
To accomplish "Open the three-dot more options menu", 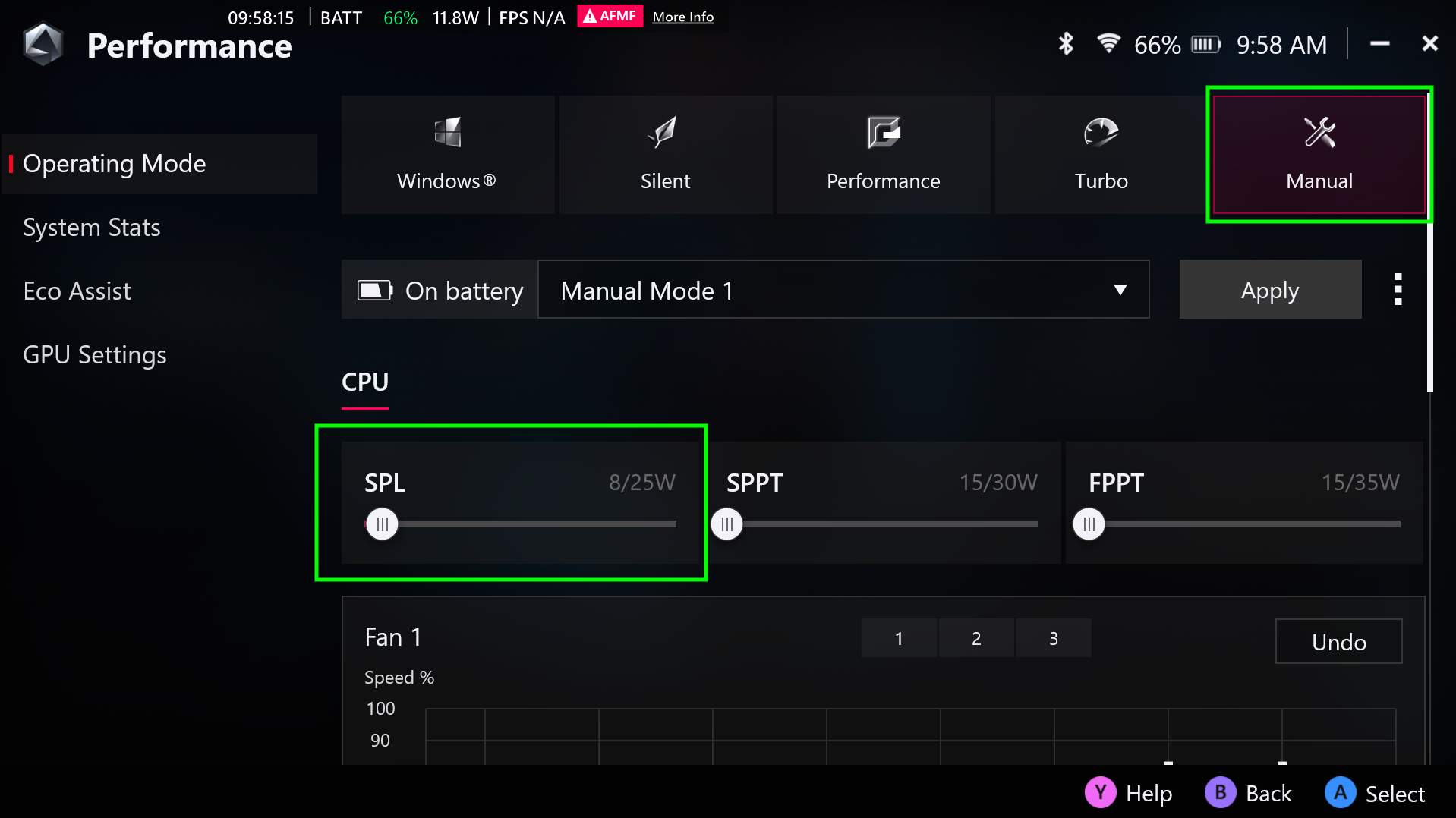I will click(1398, 290).
